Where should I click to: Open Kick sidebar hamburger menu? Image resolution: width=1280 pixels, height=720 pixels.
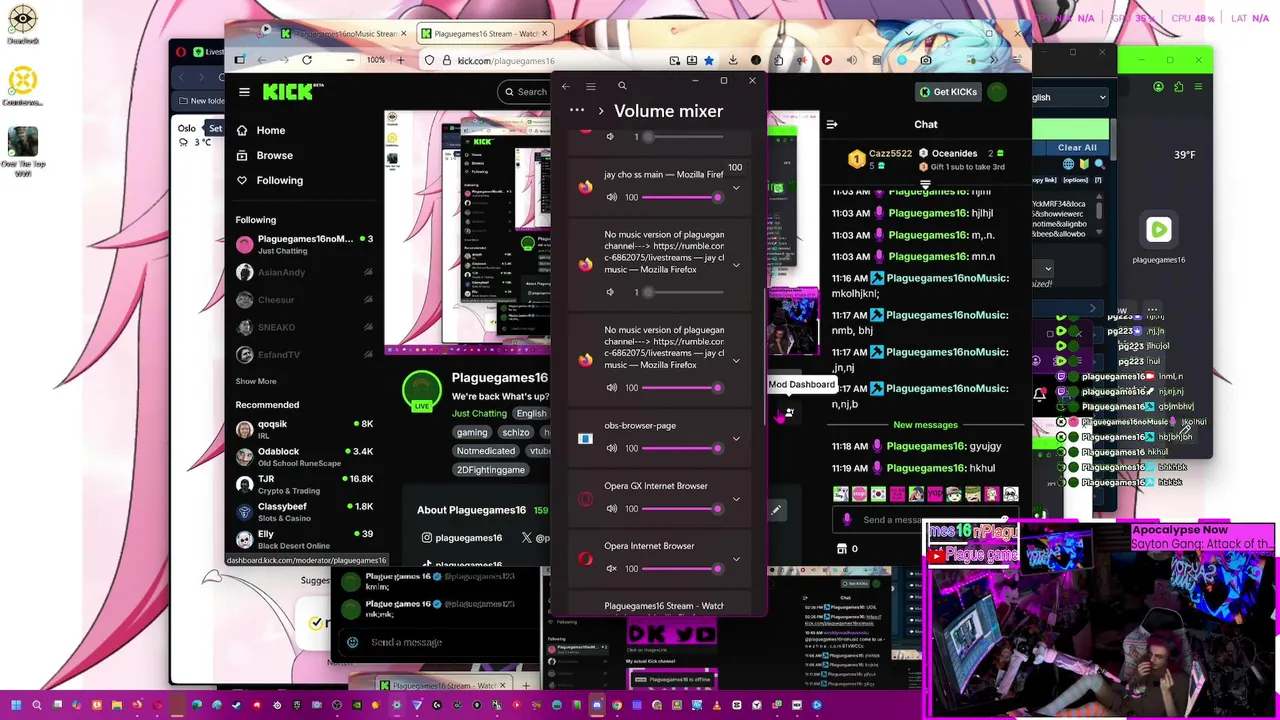(x=244, y=92)
